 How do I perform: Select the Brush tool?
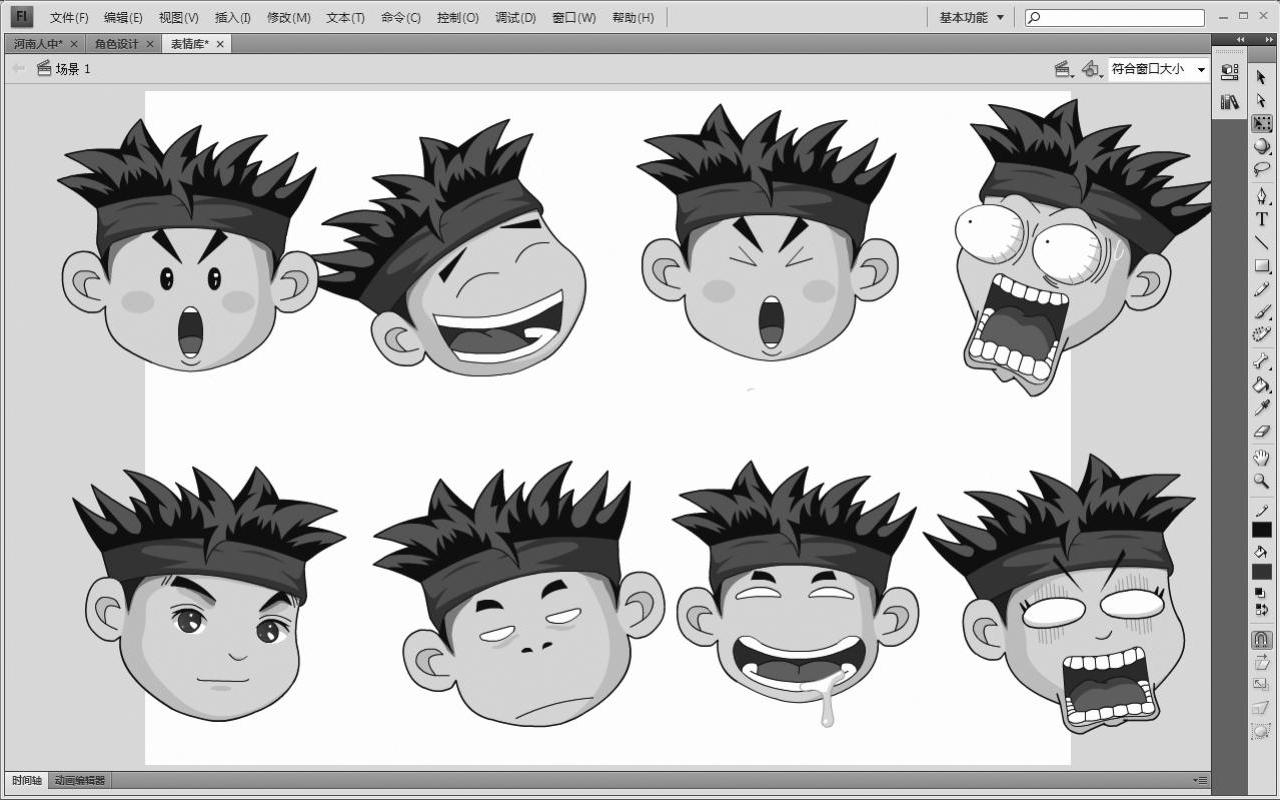[1261, 312]
